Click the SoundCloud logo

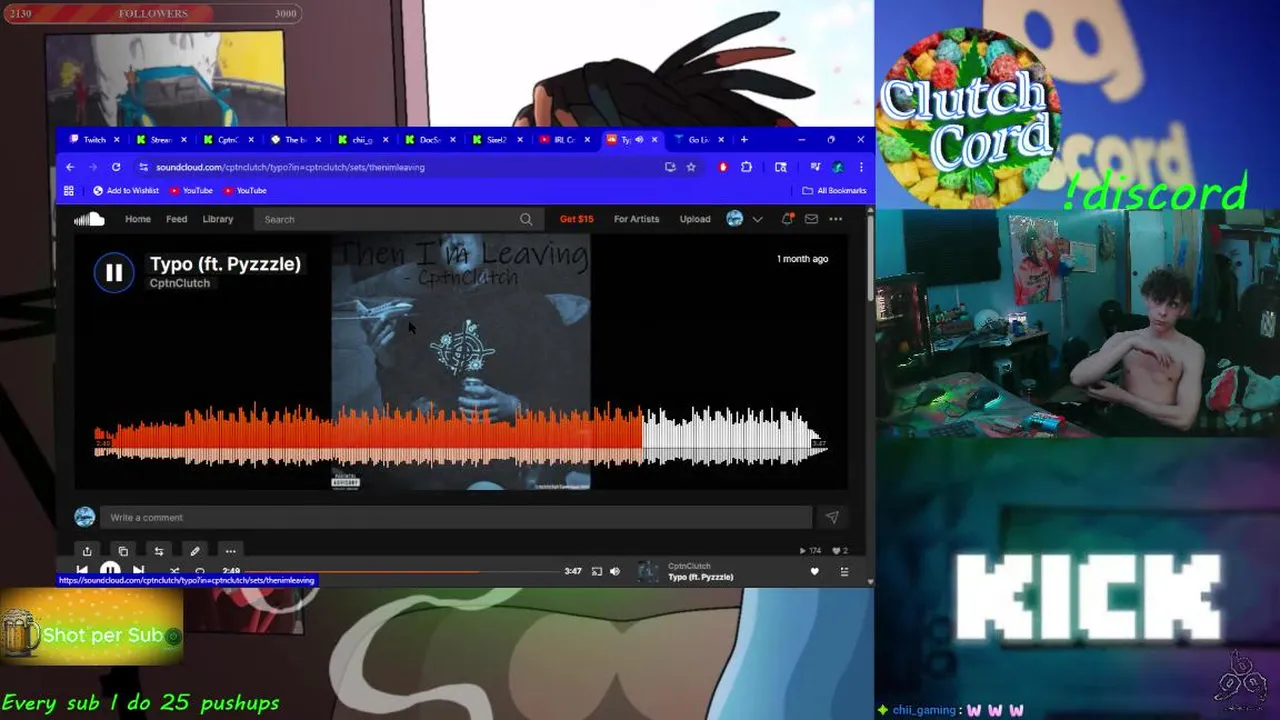89,219
